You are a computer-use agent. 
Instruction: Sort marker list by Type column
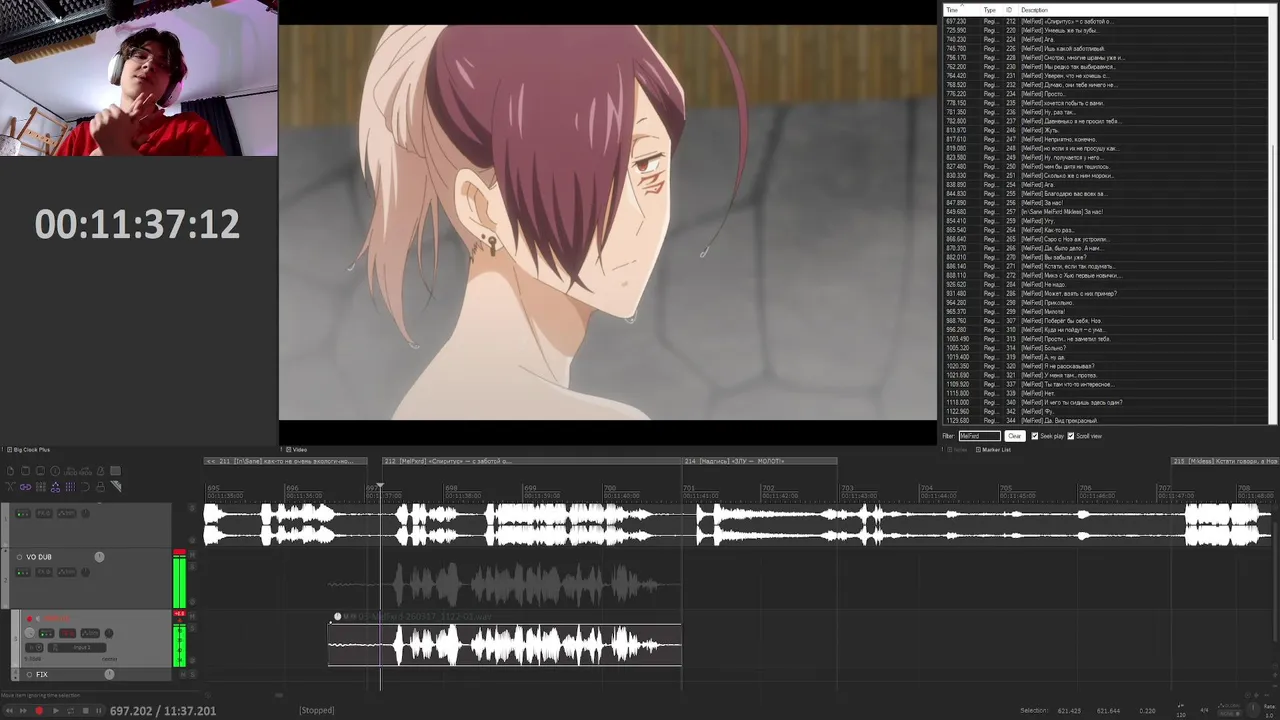click(x=990, y=10)
